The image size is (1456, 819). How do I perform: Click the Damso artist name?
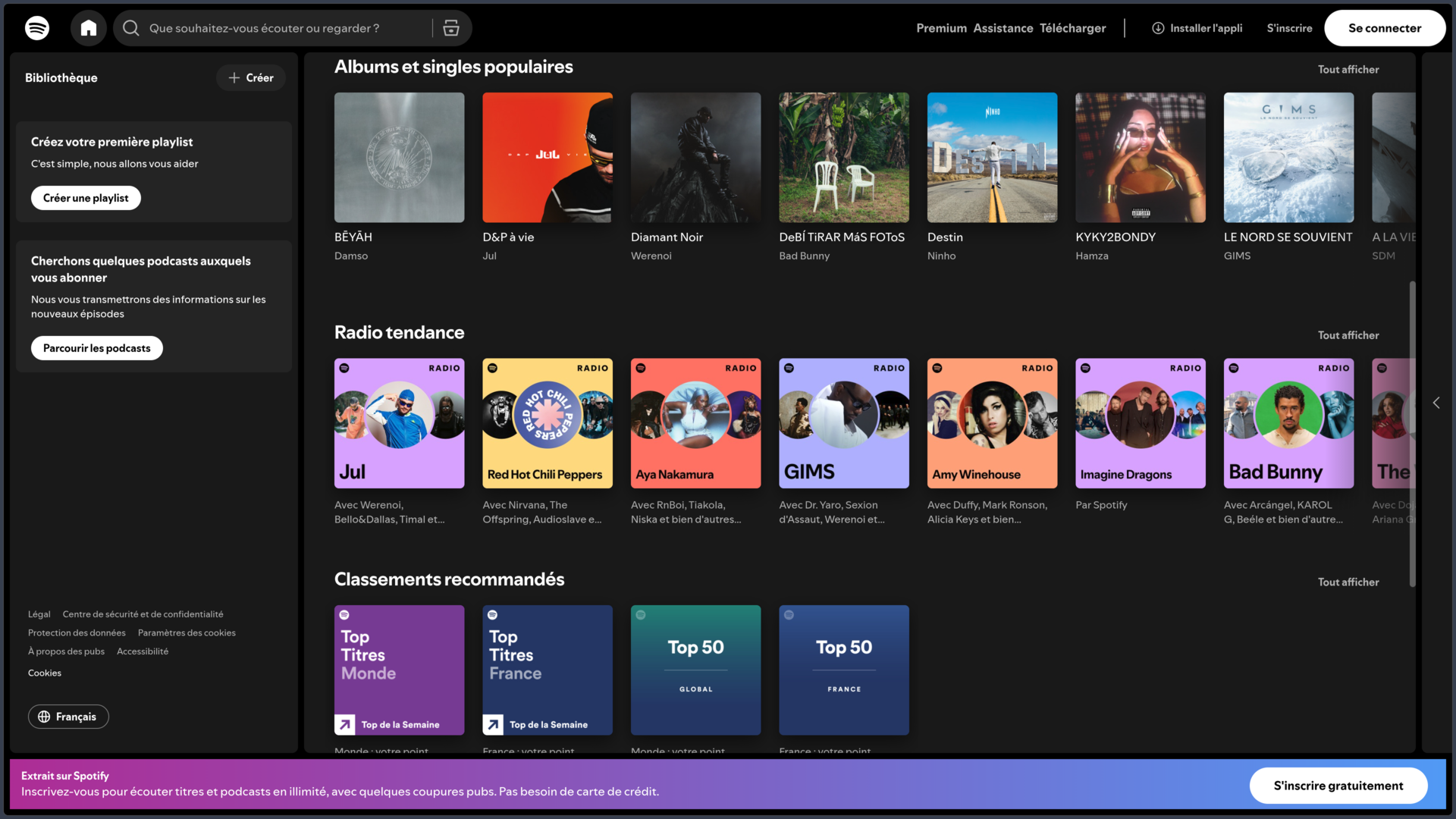pos(351,256)
